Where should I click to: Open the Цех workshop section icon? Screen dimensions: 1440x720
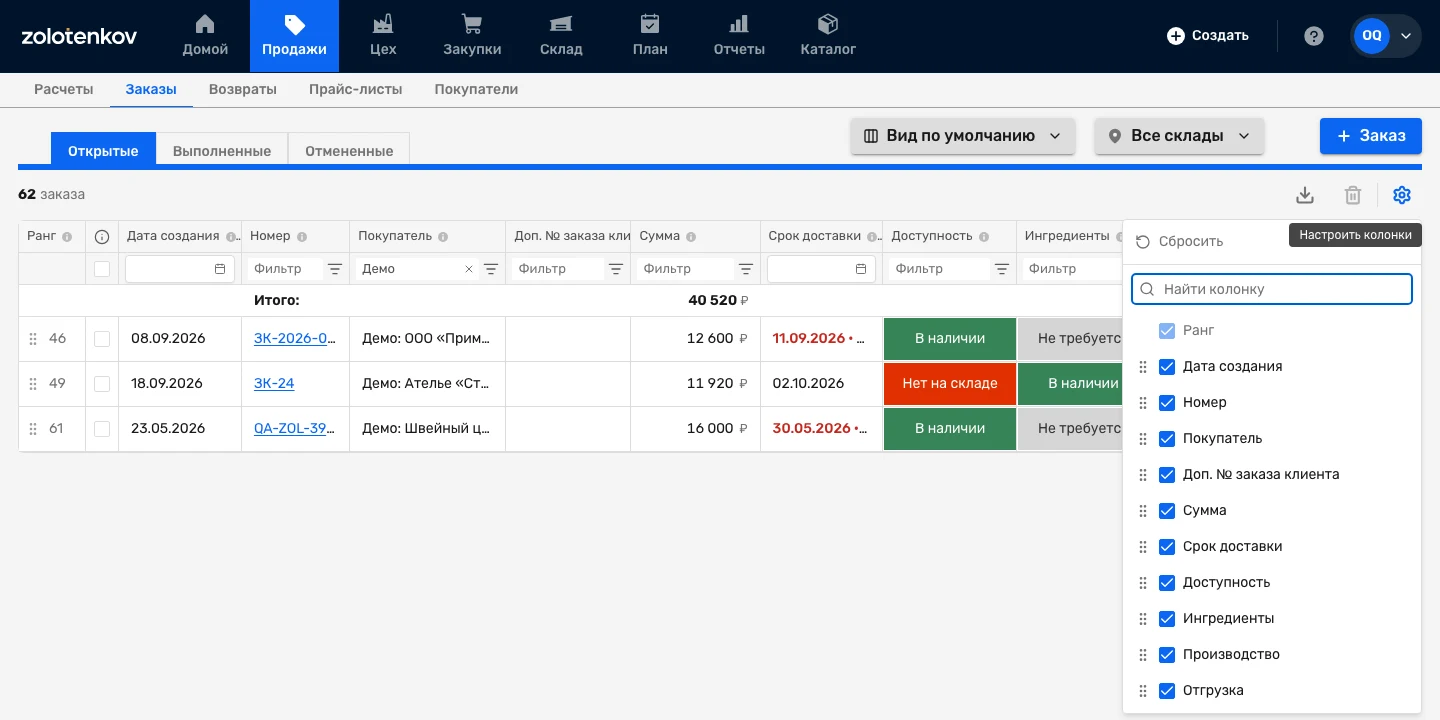coord(382,24)
